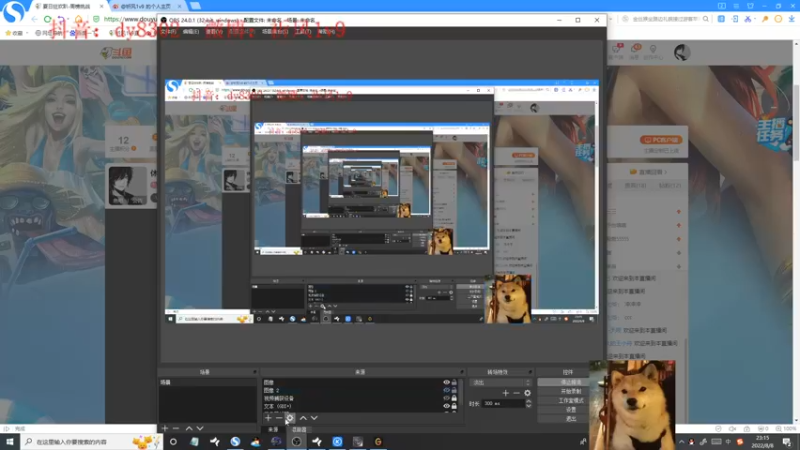The height and width of the screenshot is (450, 800).
Task: Toggle visibility of the 图像 source
Action: point(446,382)
